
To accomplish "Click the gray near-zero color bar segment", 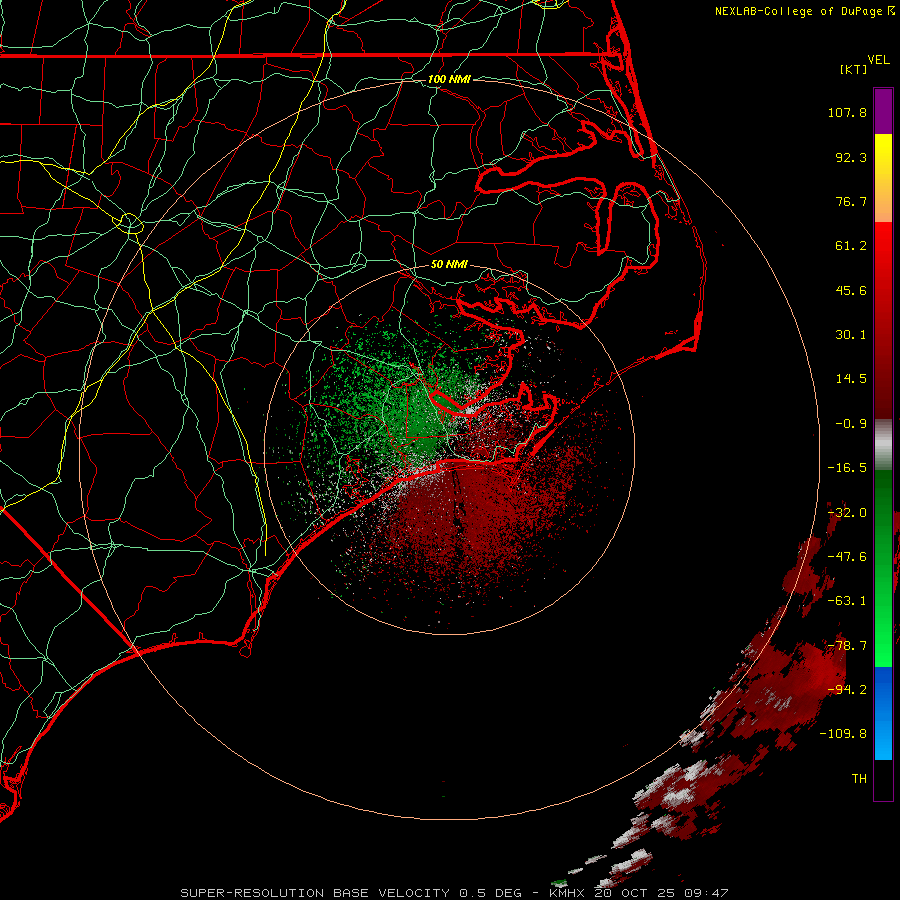I will coord(883,443).
